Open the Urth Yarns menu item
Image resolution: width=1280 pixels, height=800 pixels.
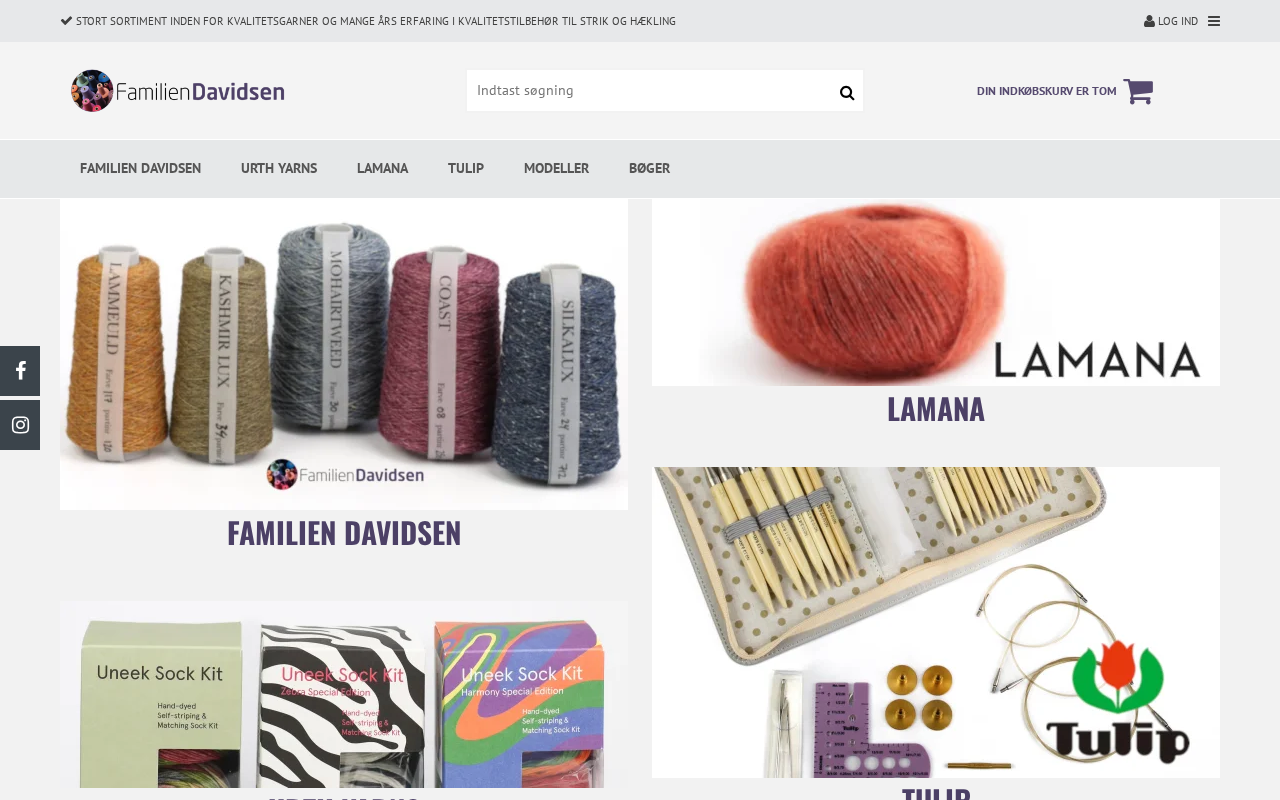coord(279,168)
